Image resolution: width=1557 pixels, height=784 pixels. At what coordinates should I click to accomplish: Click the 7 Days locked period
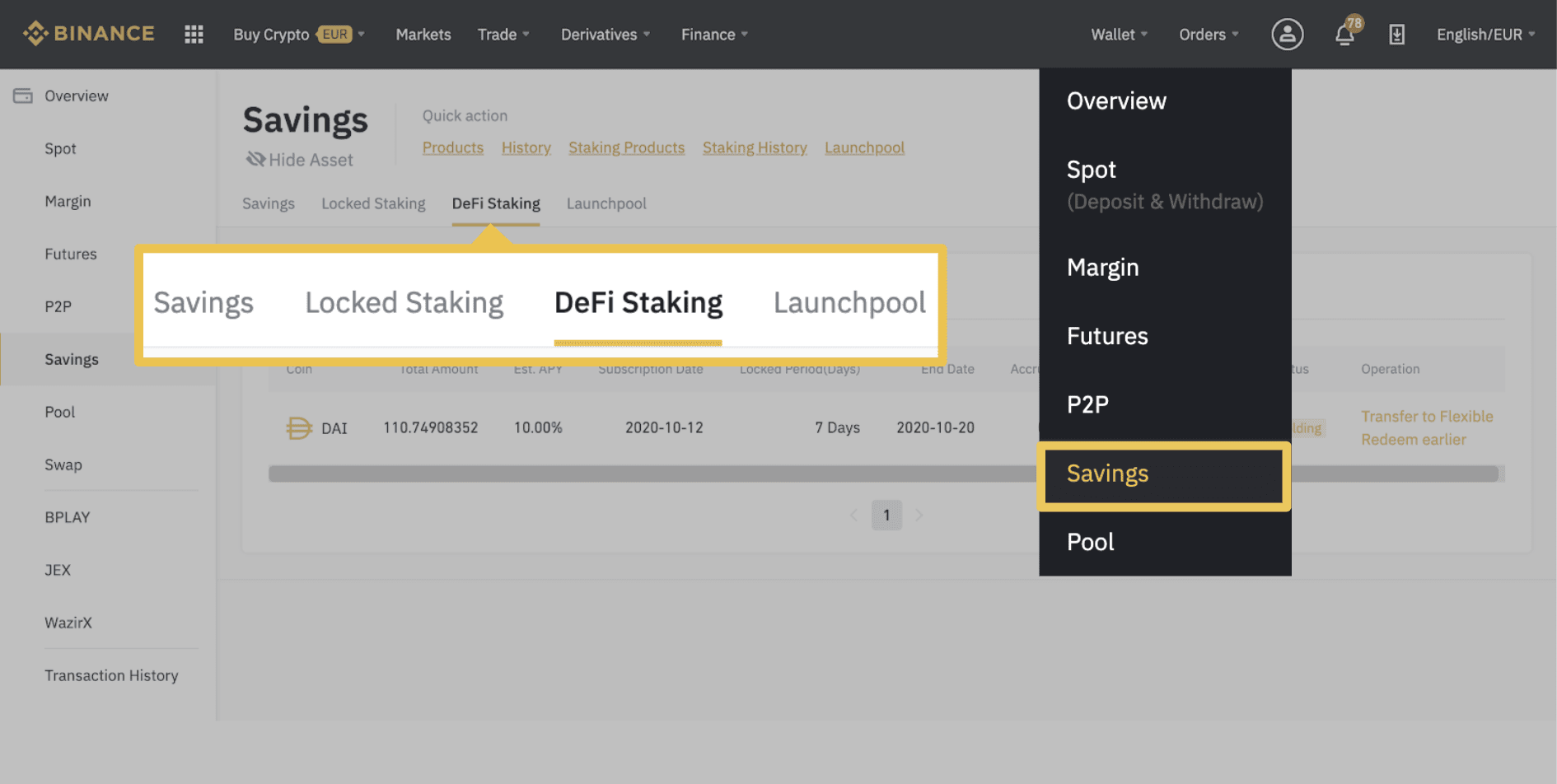837,428
